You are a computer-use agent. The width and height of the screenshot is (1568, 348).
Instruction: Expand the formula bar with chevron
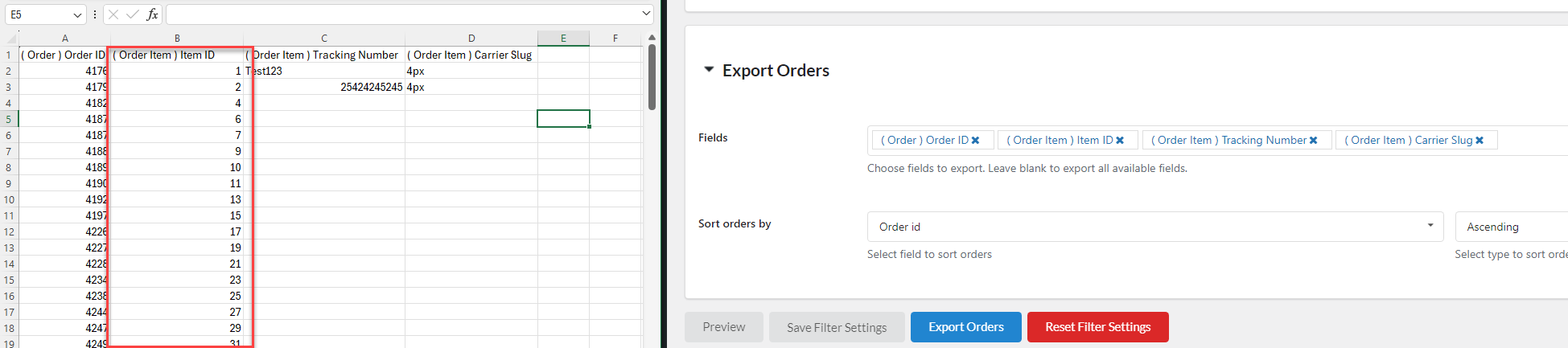646,14
